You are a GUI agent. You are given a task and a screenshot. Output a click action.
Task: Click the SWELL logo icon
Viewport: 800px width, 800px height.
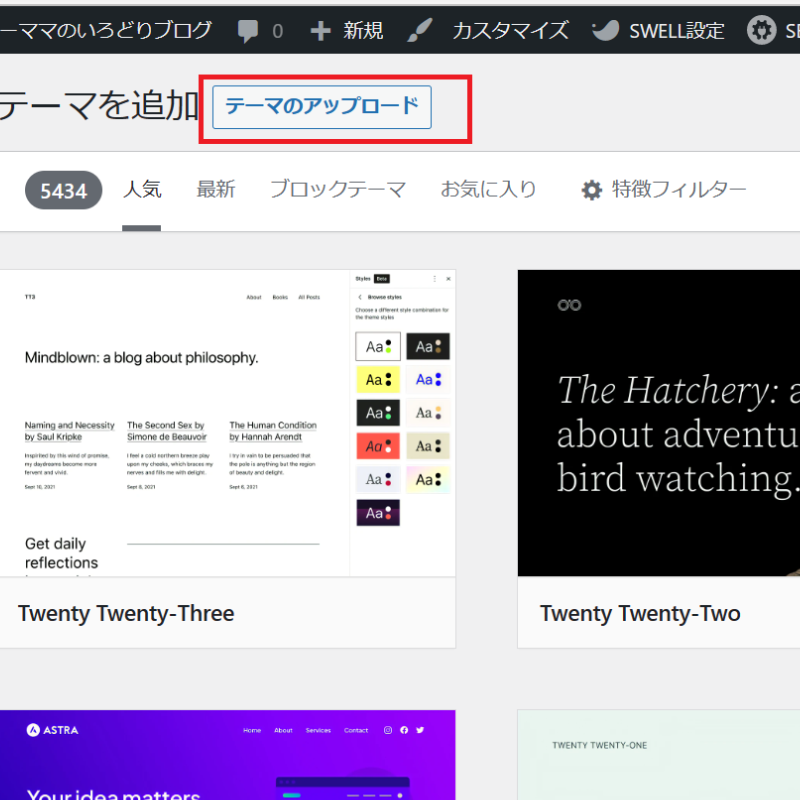tap(605, 31)
